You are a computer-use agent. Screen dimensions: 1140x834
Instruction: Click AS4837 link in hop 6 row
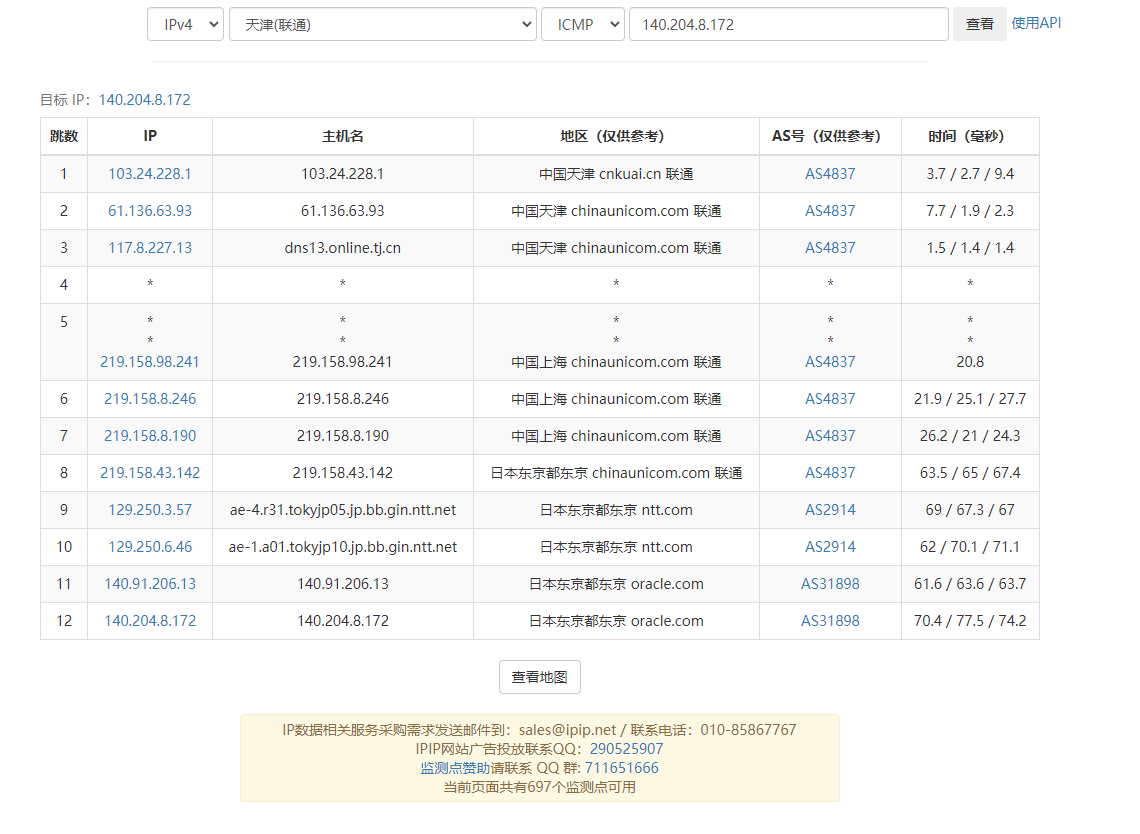point(830,398)
